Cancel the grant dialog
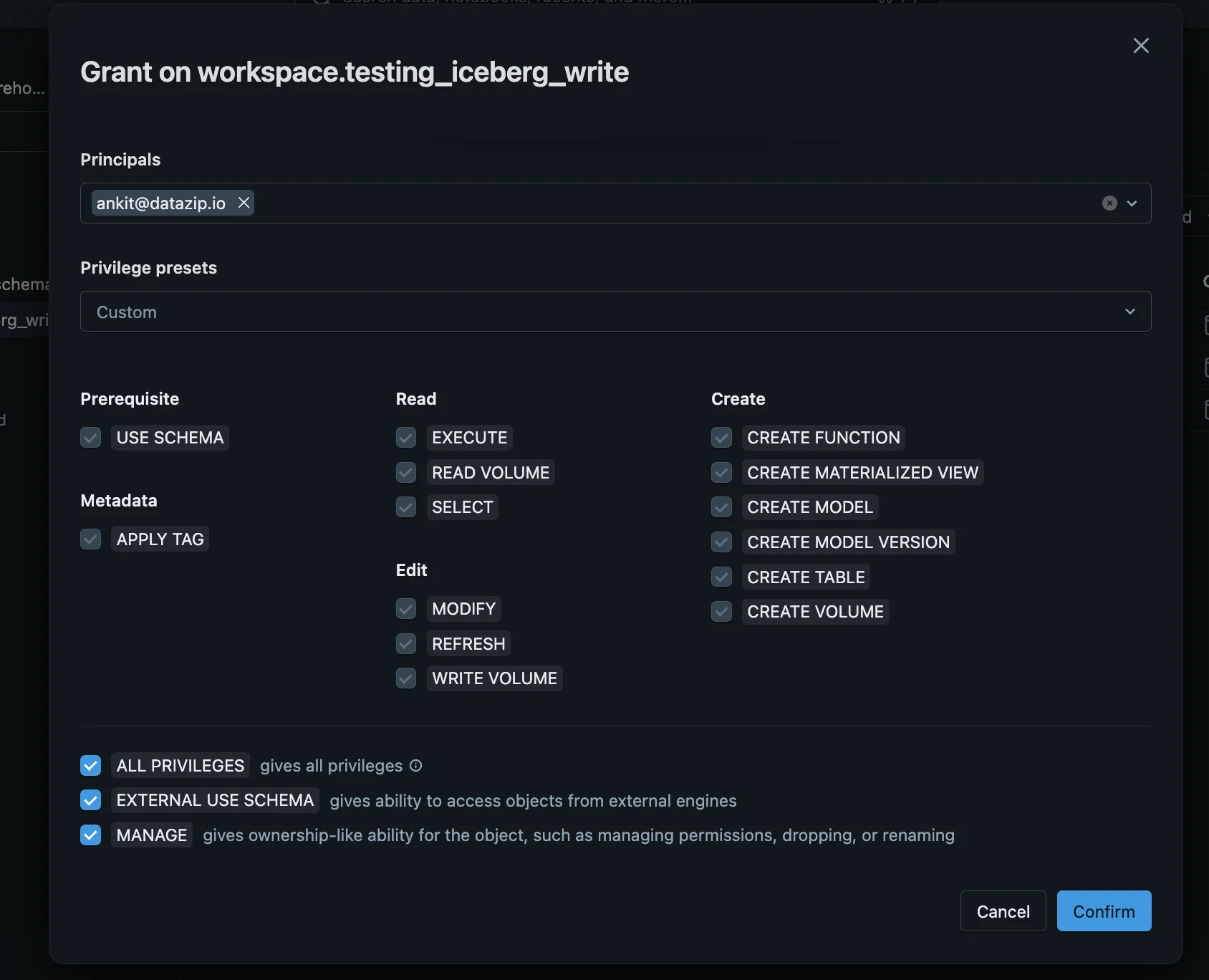Image resolution: width=1209 pixels, height=980 pixels. pyautogui.click(x=1003, y=911)
